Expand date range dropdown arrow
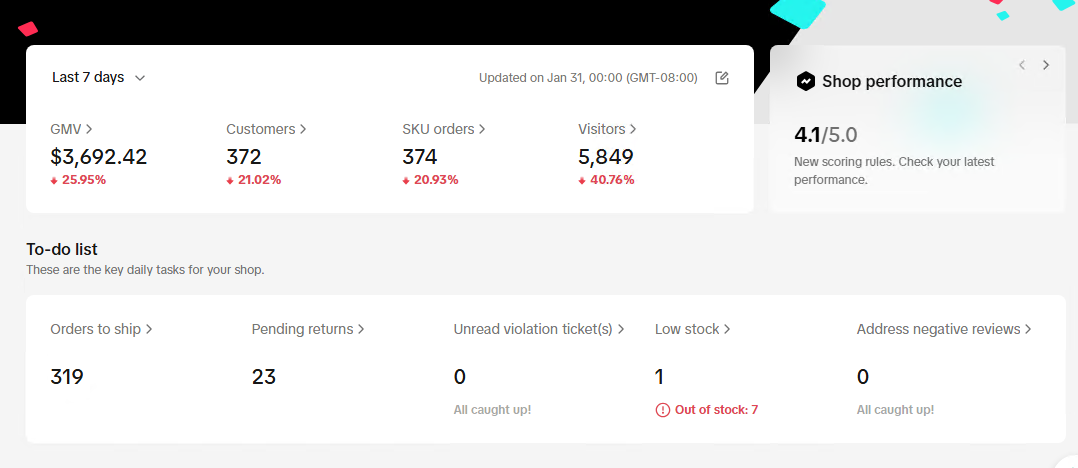Viewport: 1078px width, 468px height. (x=140, y=78)
